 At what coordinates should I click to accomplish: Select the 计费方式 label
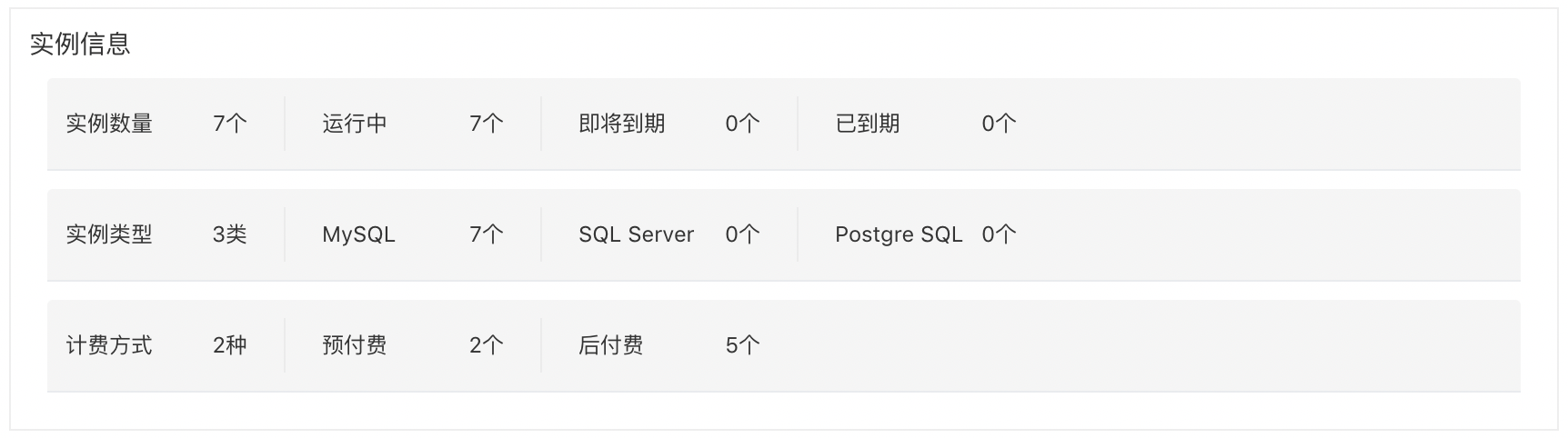tap(109, 345)
